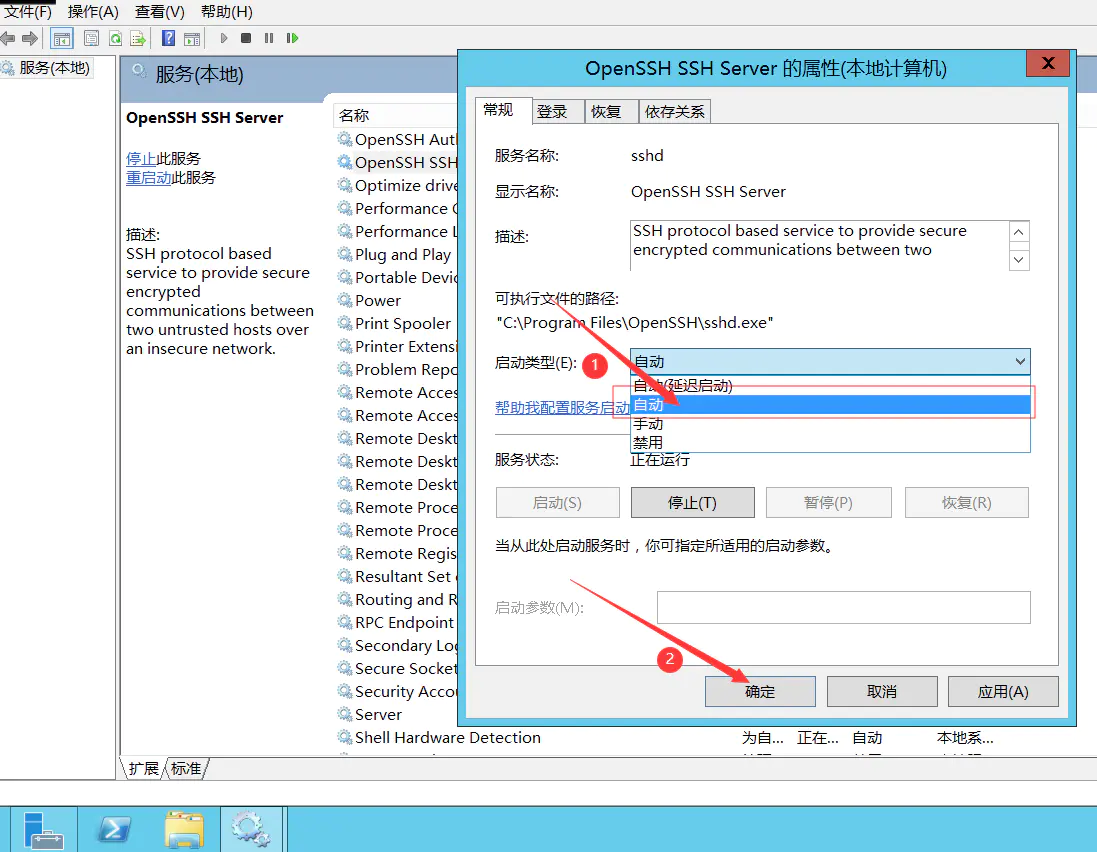The width and height of the screenshot is (1097, 852).
Task: Click the 取消 button
Action: (x=882, y=692)
